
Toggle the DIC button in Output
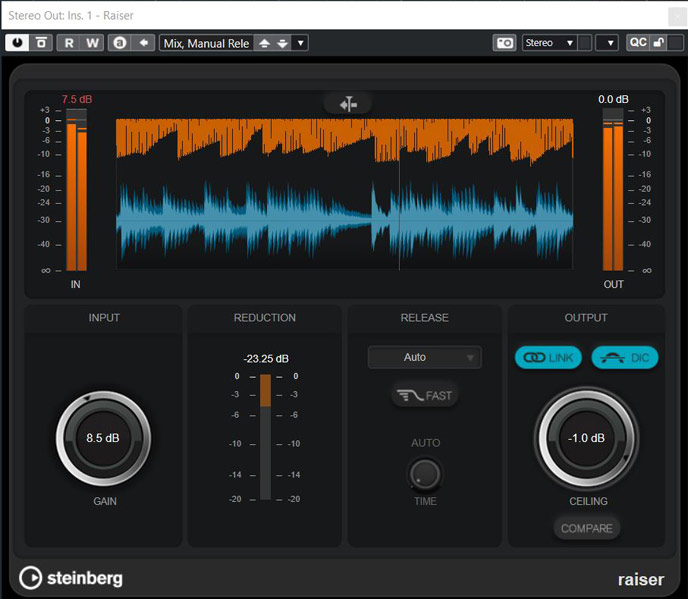point(625,357)
